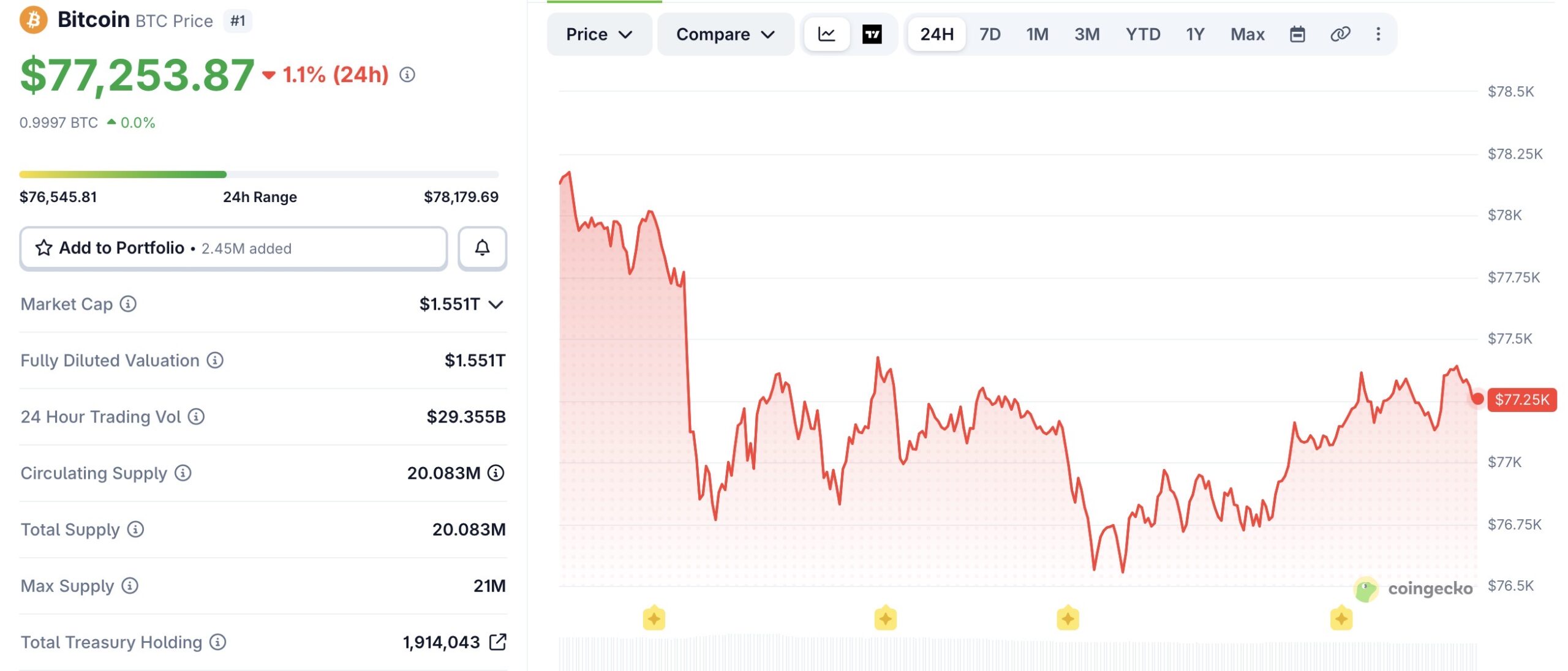Click the 1,914,043 treasury holding value
This screenshot has width=1568, height=671.
441,642
